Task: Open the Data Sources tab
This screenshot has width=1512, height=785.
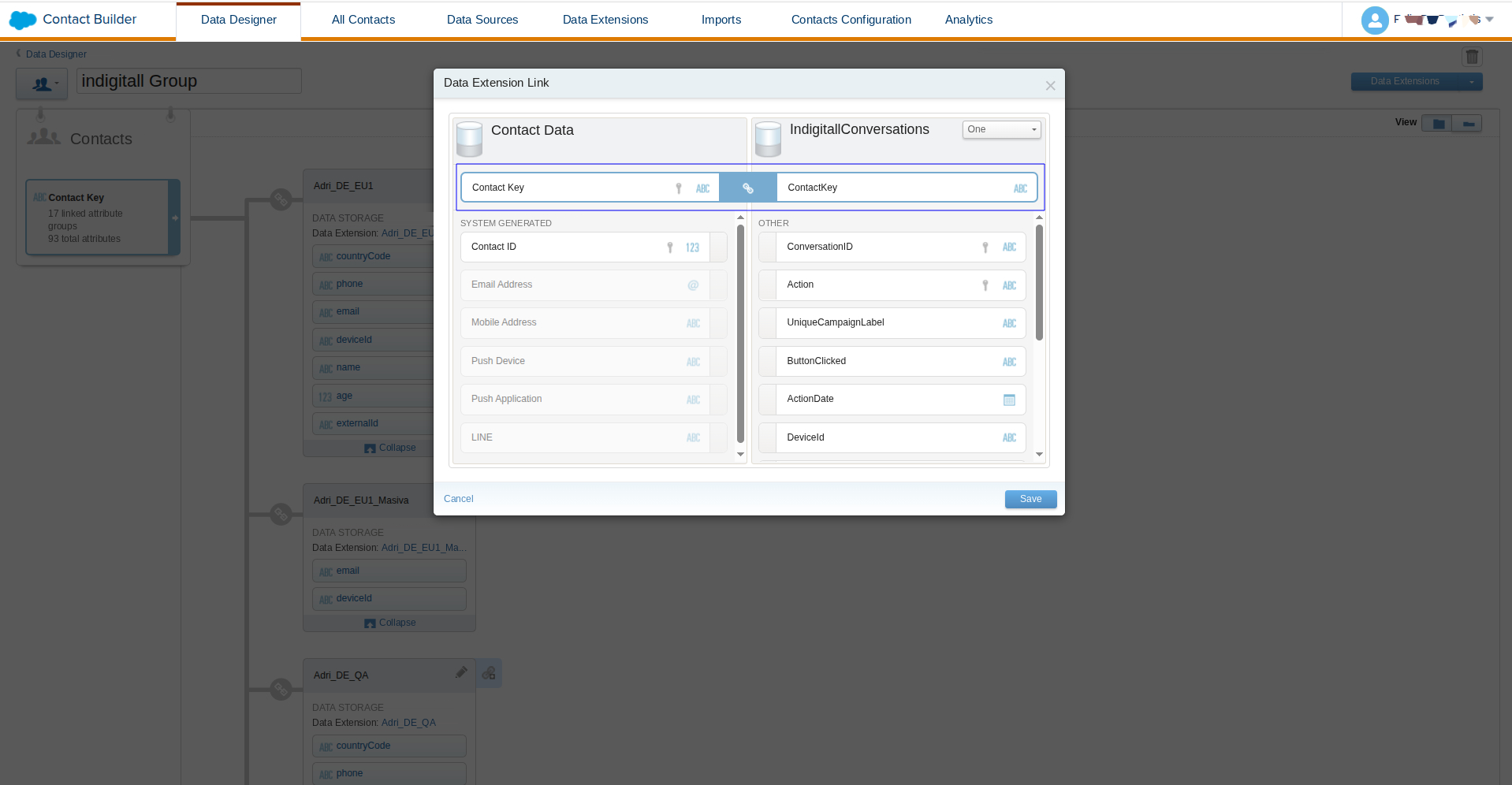Action: pyautogui.click(x=482, y=20)
